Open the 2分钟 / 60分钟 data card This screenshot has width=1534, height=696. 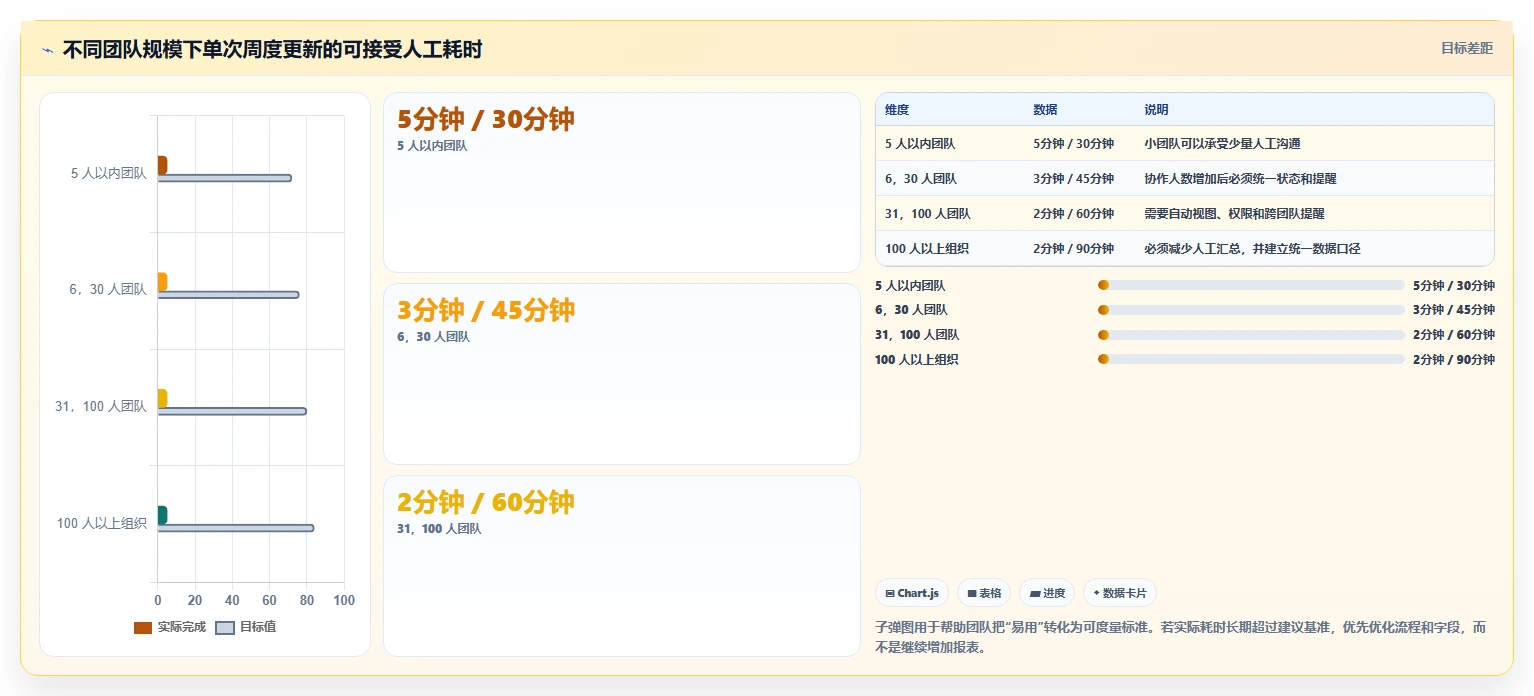coord(621,566)
